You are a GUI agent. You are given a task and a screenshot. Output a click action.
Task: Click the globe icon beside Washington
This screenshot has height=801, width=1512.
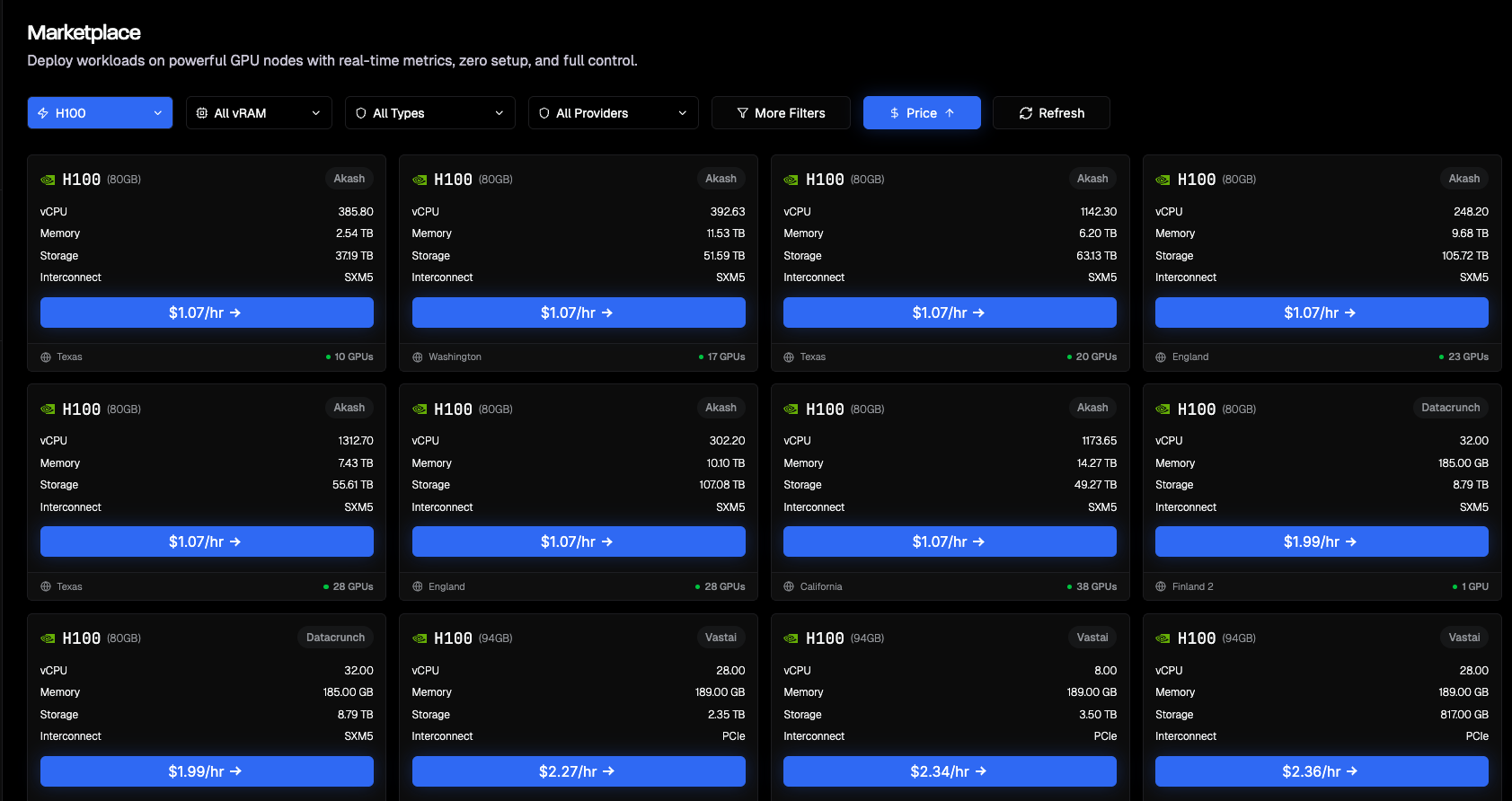418,357
